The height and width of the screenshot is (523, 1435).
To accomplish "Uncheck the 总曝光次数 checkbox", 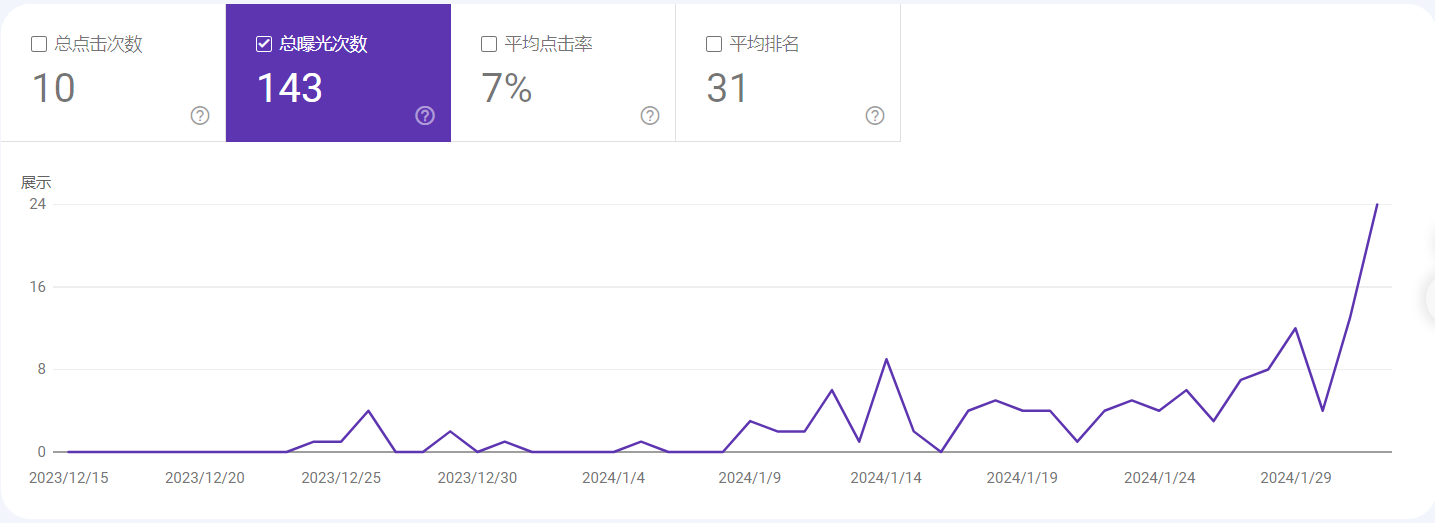I will coord(264,44).
